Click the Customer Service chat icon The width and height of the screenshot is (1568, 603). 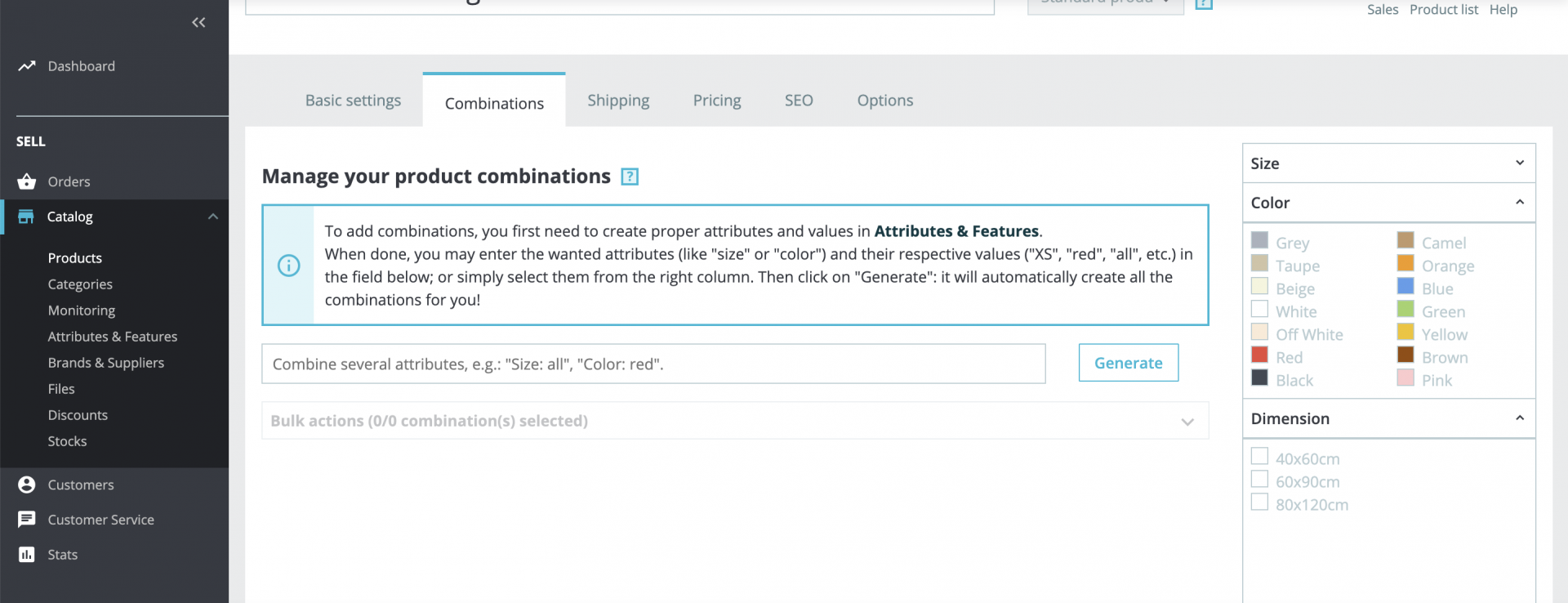pyautogui.click(x=27, y=520)
